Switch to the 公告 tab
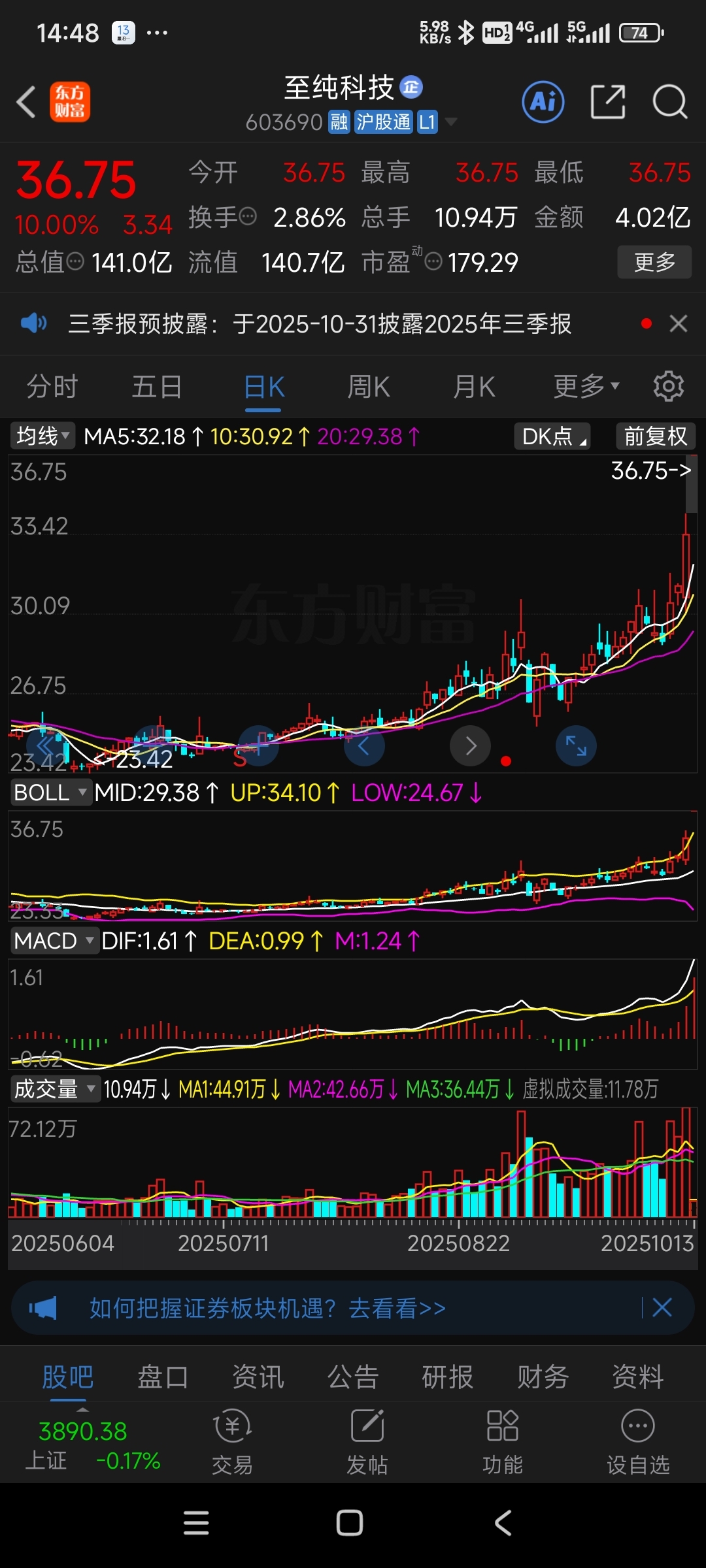 point(353,1377)
